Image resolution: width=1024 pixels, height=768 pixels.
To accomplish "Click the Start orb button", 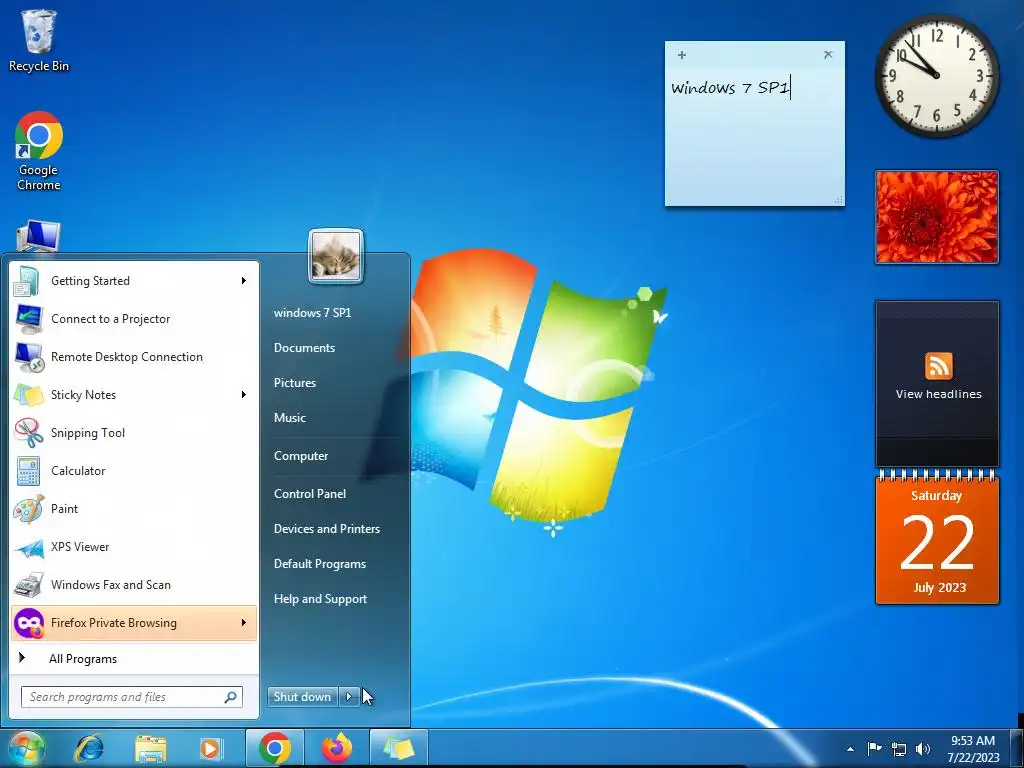I will pos(26,748).
